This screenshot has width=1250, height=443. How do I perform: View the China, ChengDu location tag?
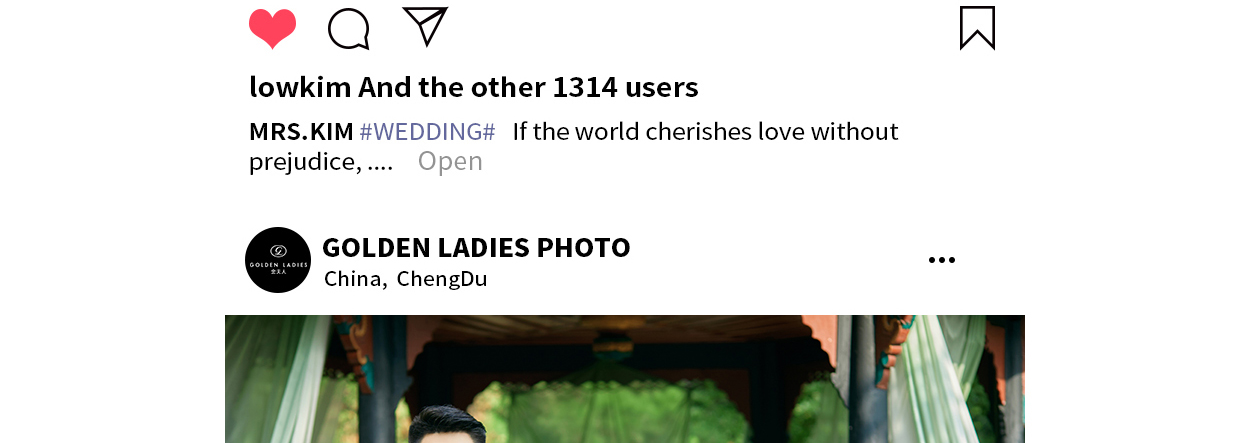click(x=405, y=279)
